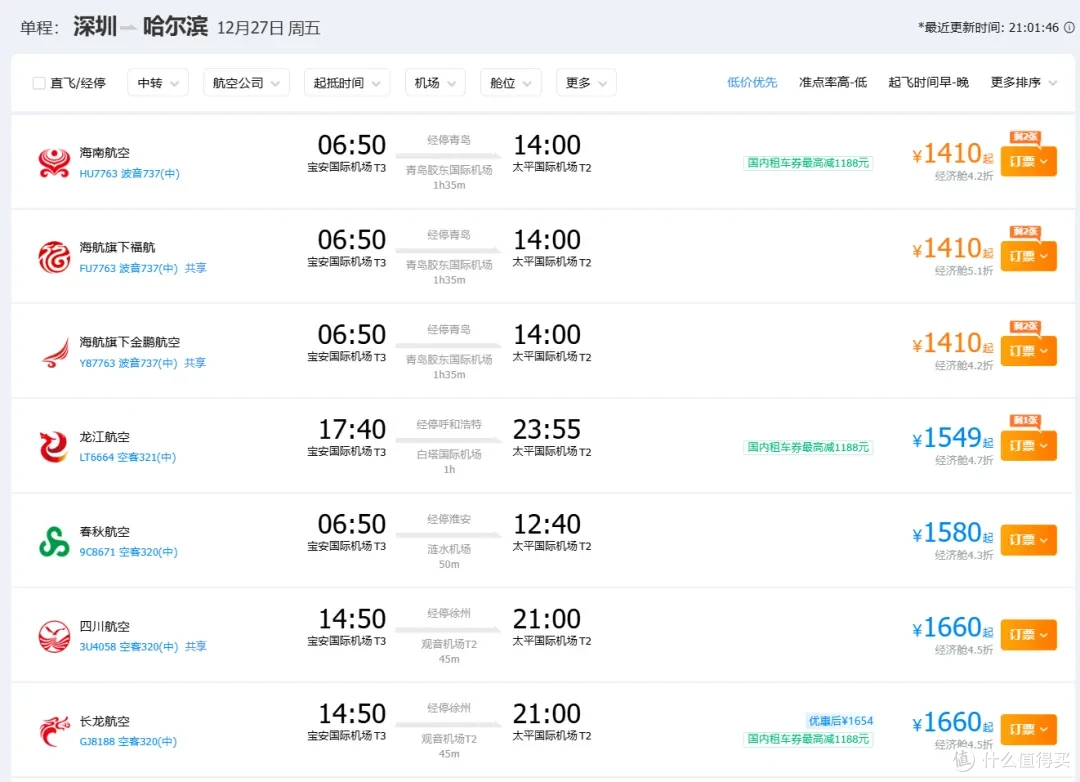Open flight details link HU7763 波音737(中)
Image resolution: width=1080 pixels, height=782 pixels.
click(x=129, y=174)
